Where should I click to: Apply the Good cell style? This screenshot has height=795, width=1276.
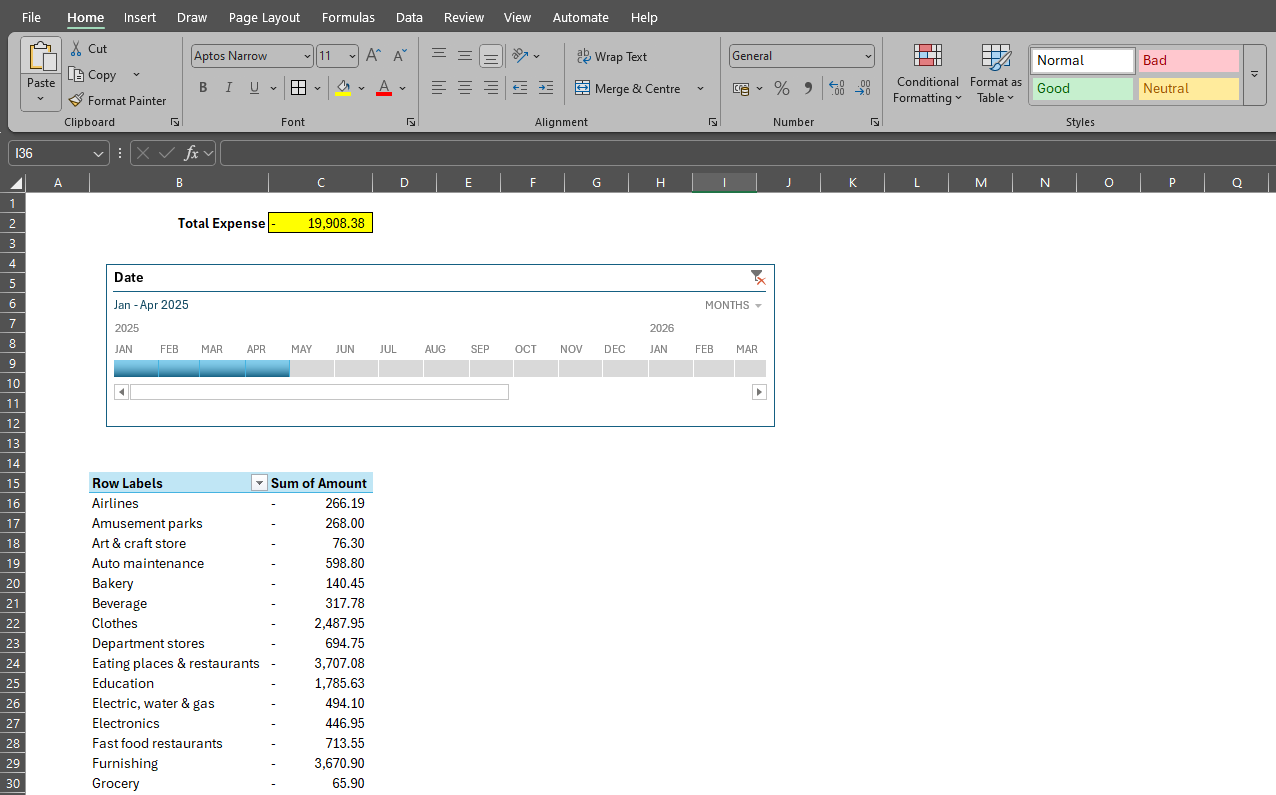(1082, 88)
